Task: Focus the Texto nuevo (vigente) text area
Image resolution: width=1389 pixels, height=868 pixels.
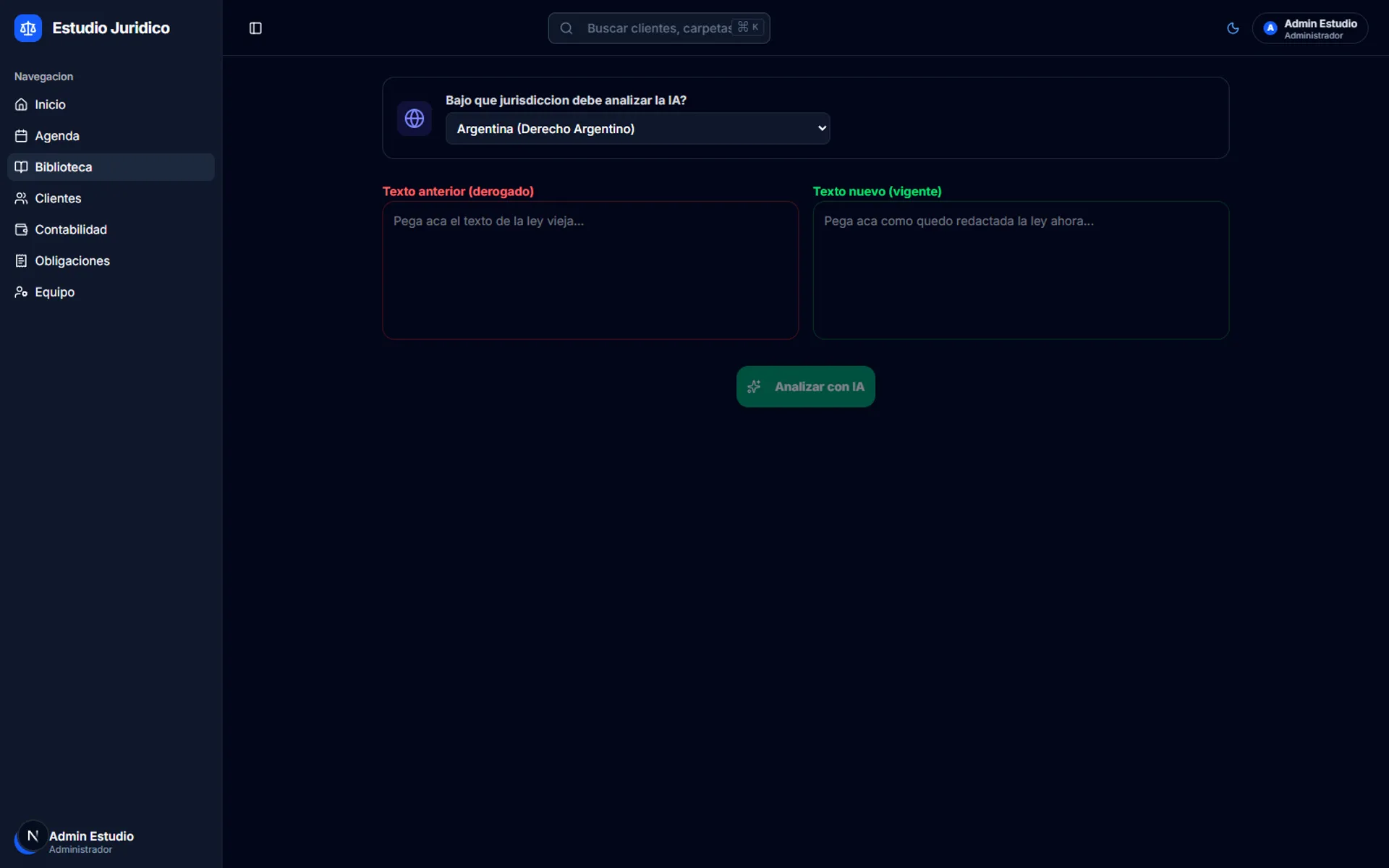Action: (x=1021, y=270)
